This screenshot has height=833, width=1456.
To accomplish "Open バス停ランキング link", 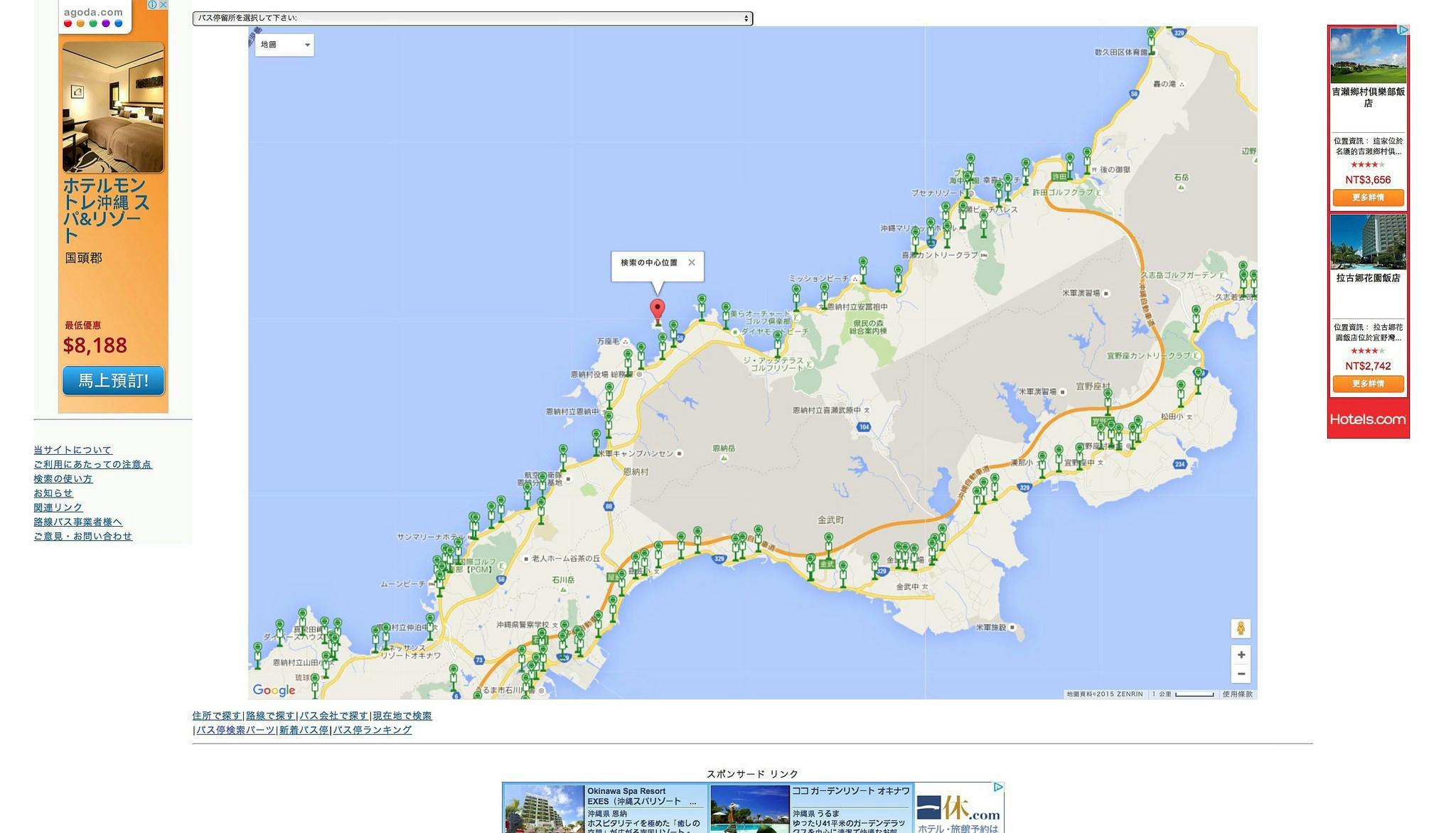I will [372, 730].
